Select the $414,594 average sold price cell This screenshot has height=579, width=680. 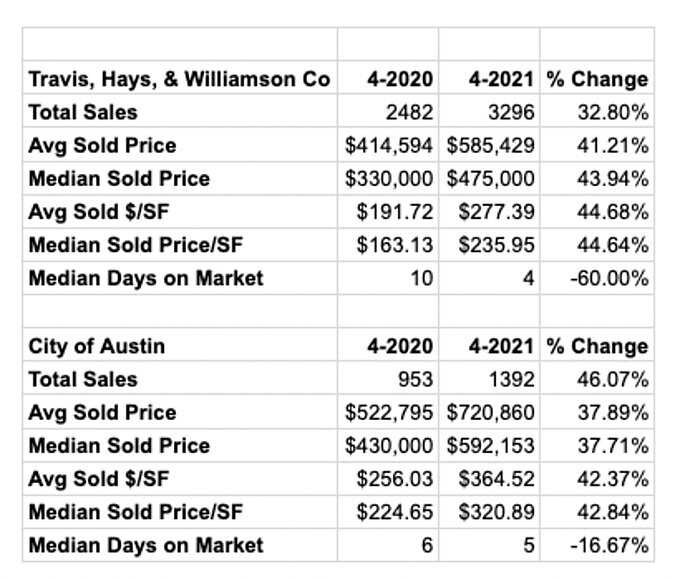pyautogui.click(x=390, y=145)
